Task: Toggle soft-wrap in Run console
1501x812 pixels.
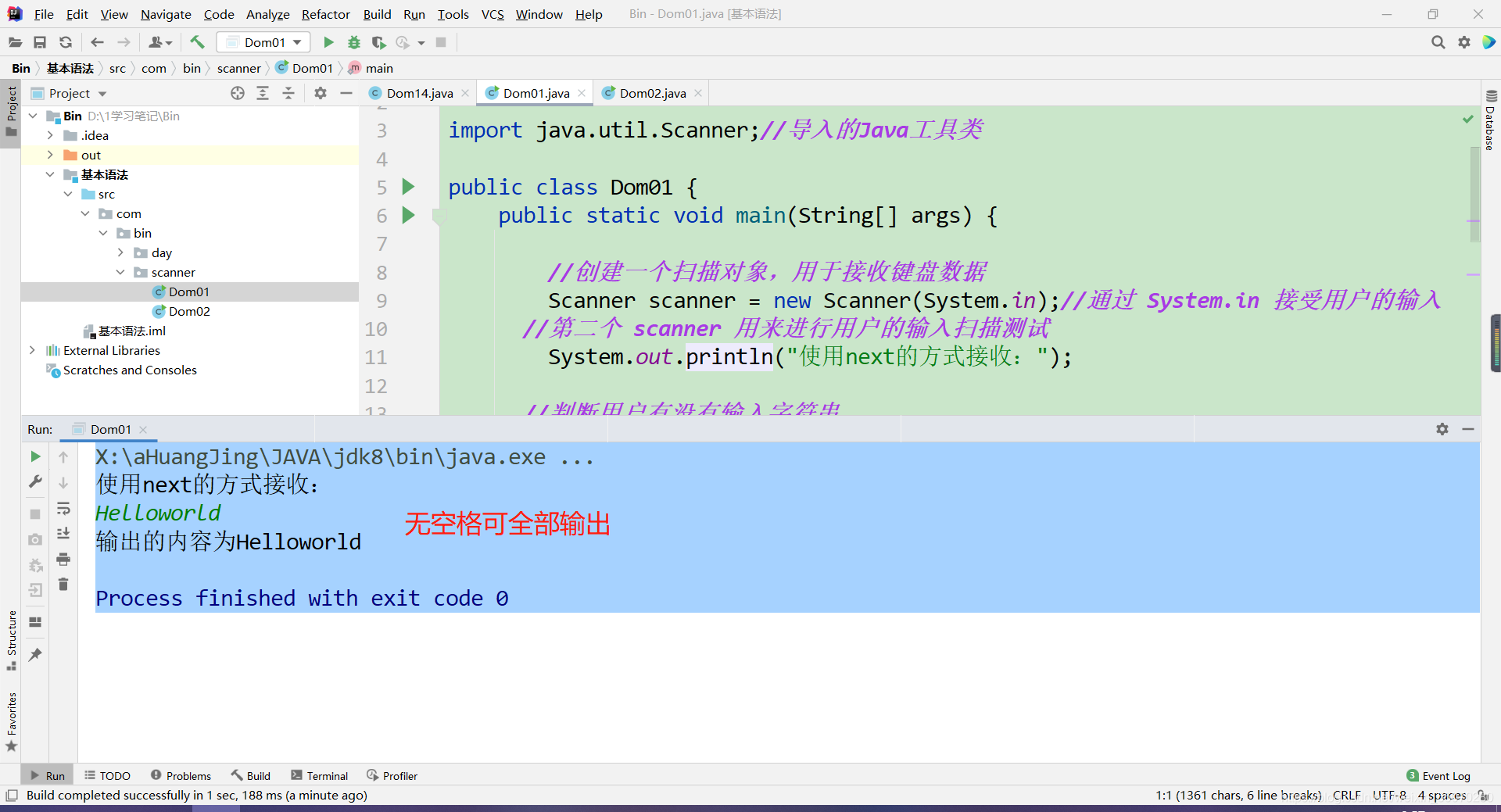Action: [x=63, y=509]
